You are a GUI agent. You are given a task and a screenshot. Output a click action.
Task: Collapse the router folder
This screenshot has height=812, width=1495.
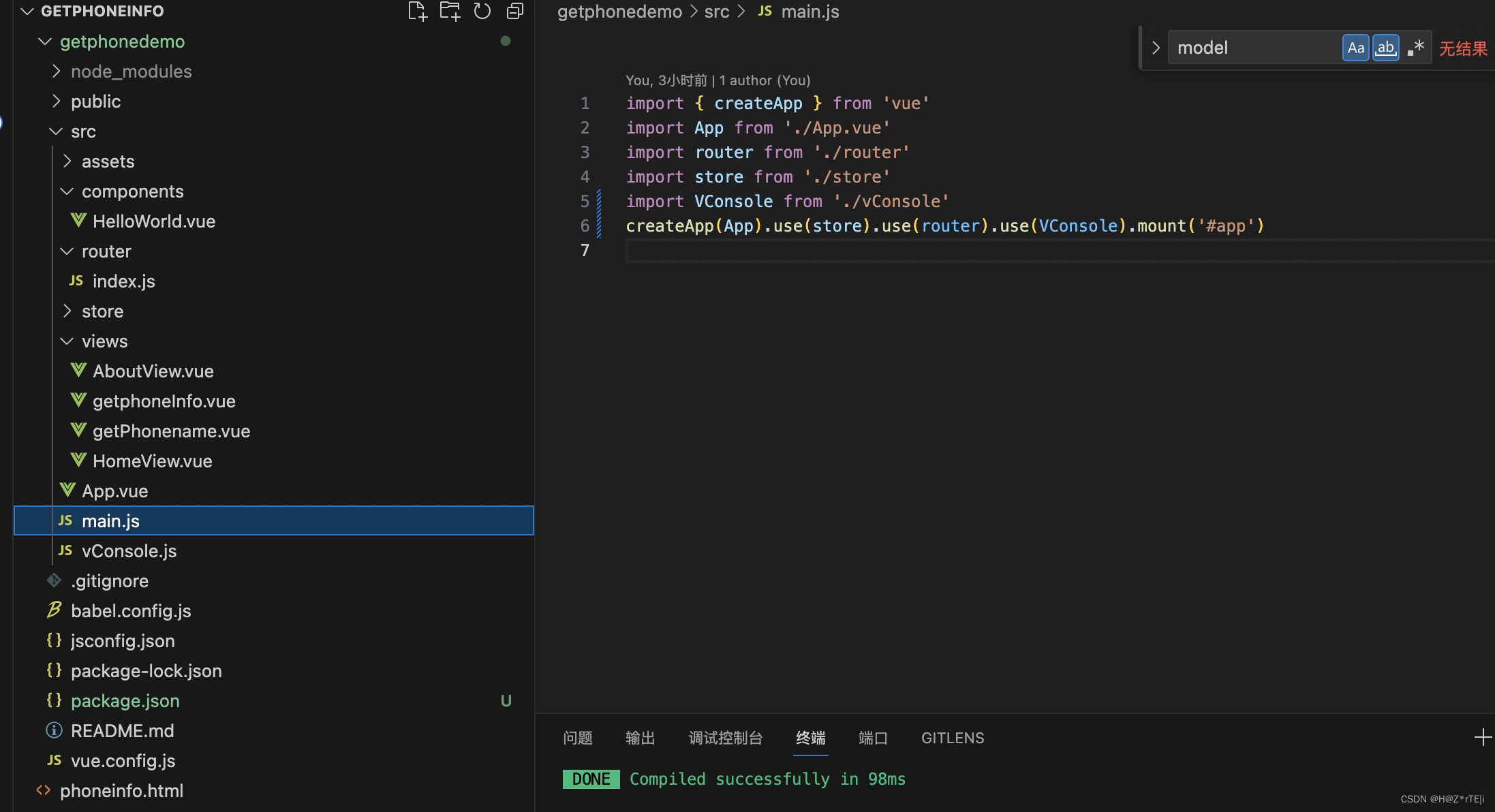pos(67,251)
